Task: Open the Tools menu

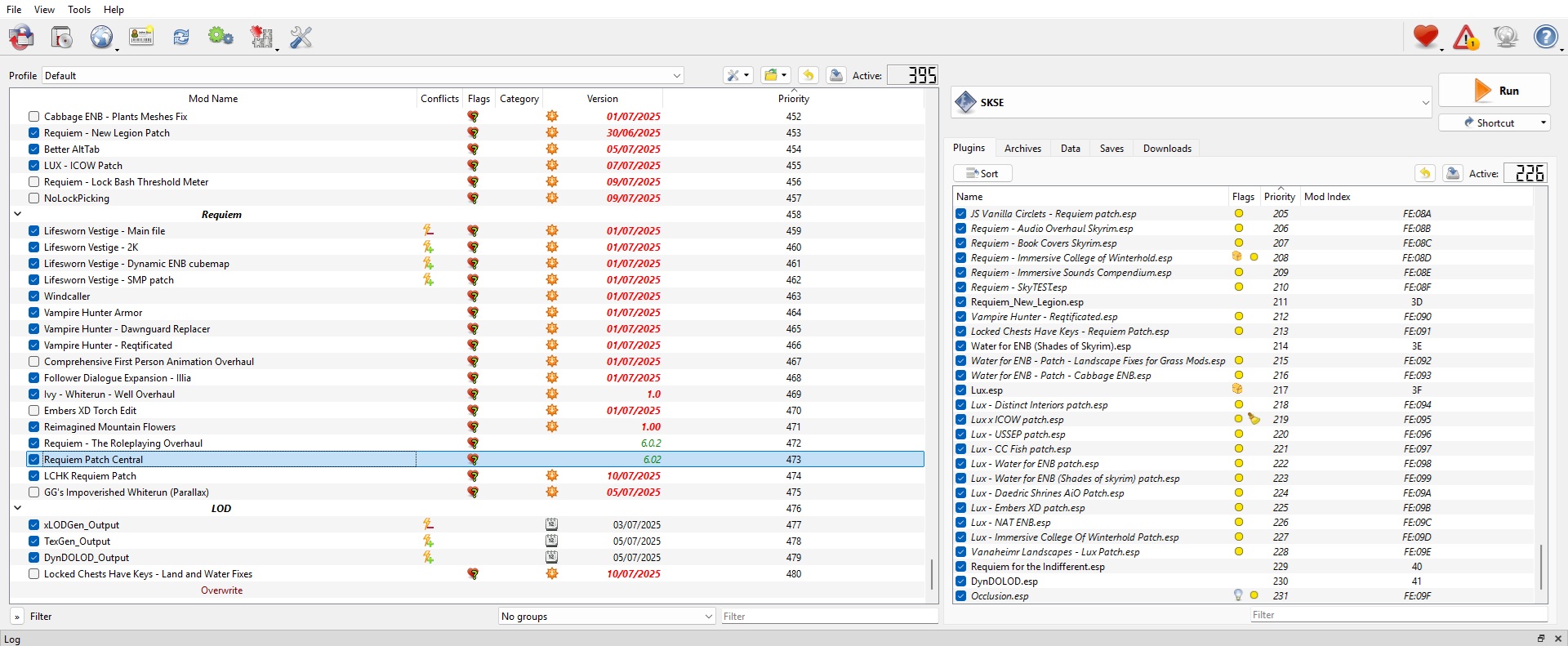Action: (x=79, y=9)
